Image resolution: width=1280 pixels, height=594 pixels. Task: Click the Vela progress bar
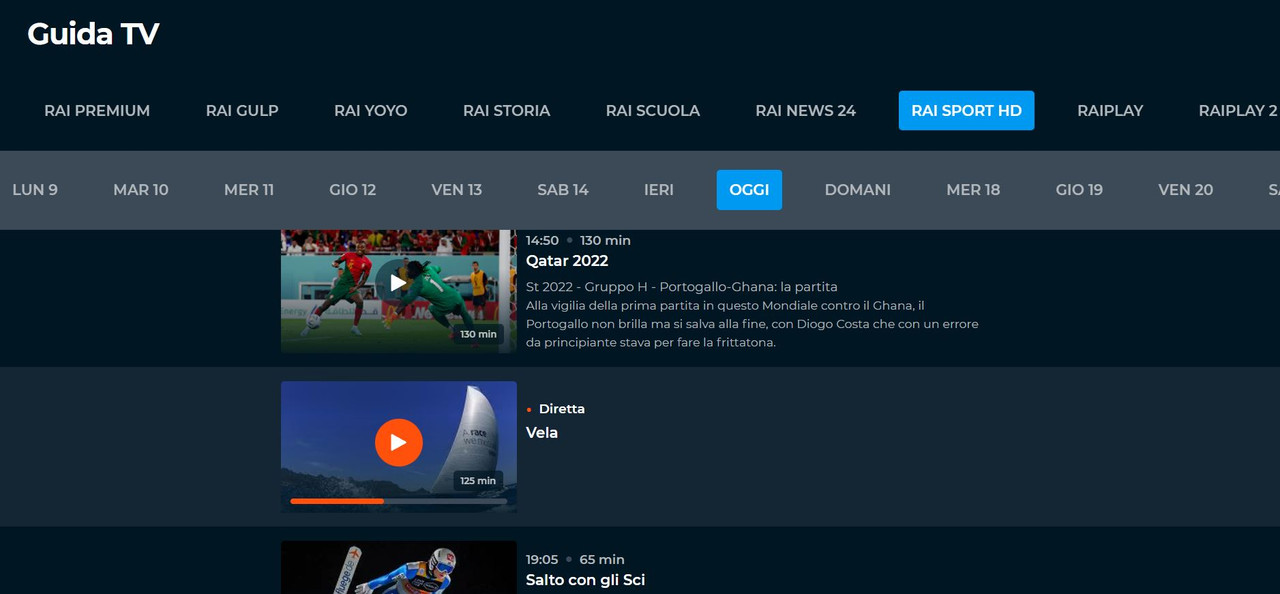coord(398,501)
